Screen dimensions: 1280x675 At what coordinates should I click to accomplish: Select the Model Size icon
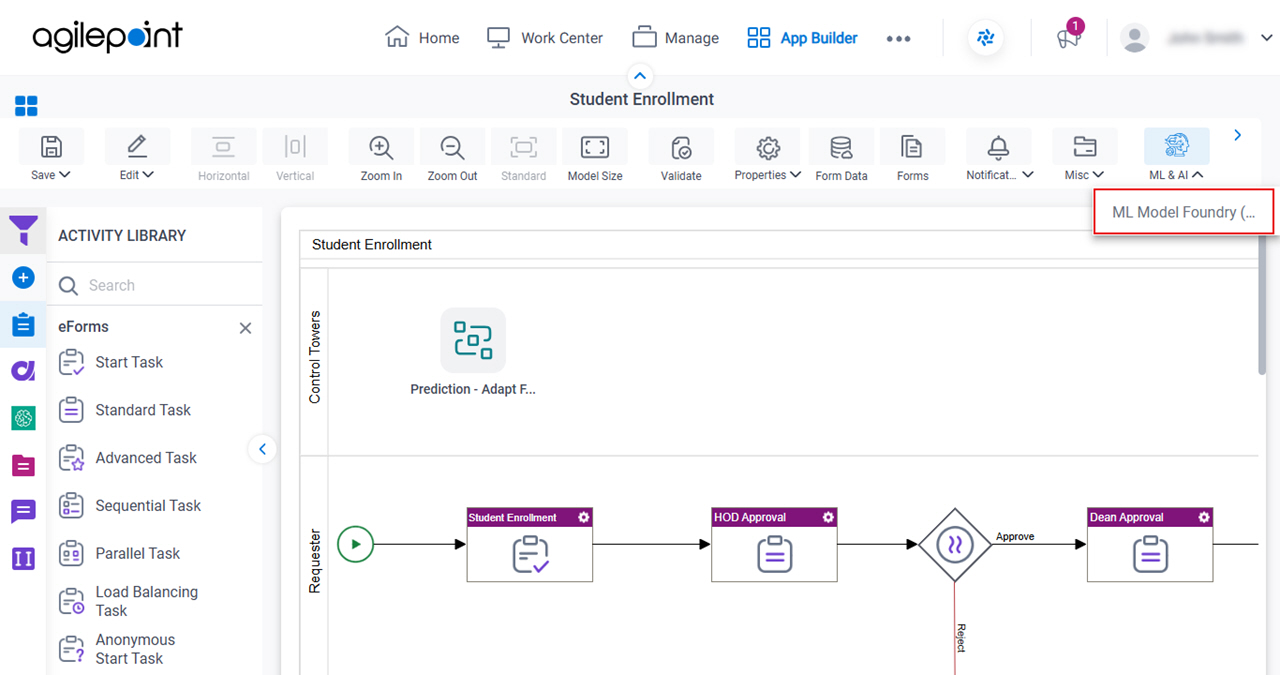595,147
